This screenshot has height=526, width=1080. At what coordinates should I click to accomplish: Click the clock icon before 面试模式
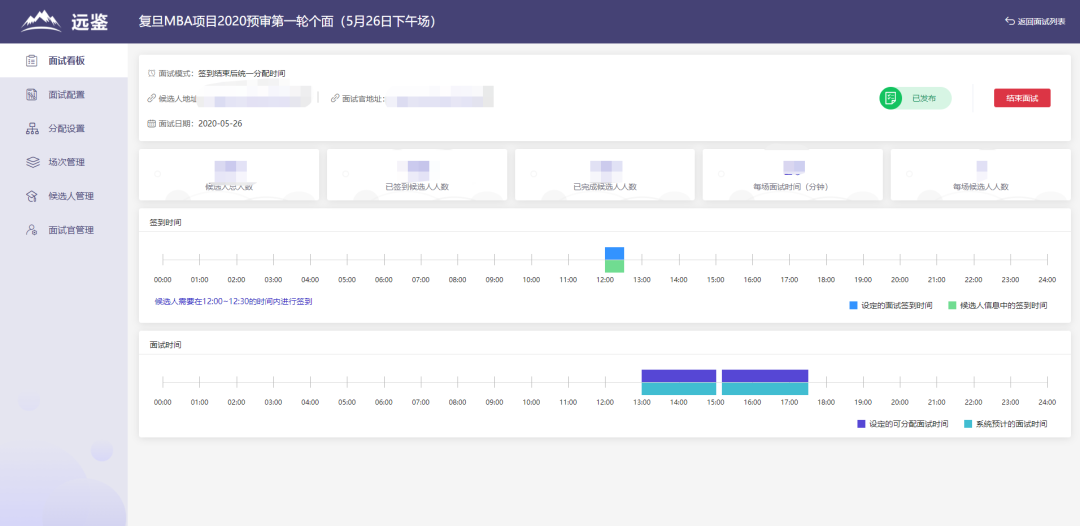(x=152, y=73)
